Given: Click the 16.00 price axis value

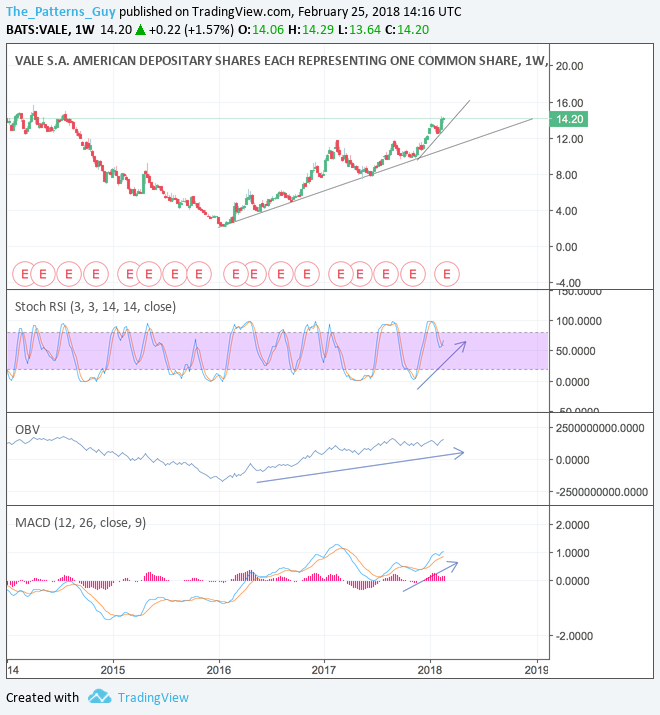Looking at the screenshot, I should point(569,103).
